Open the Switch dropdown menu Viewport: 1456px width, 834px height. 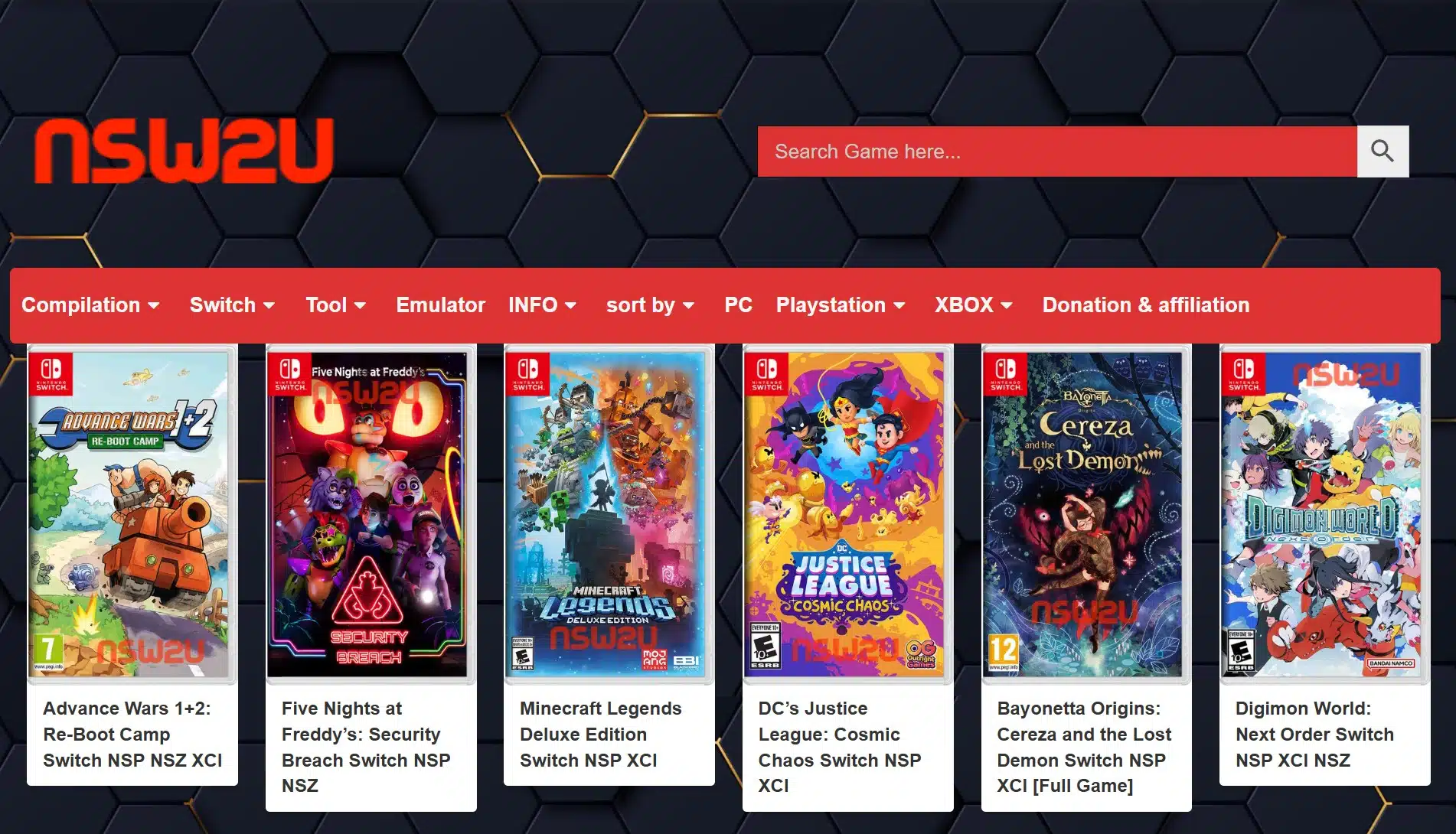pyautogui.click(x=232, y=305)
